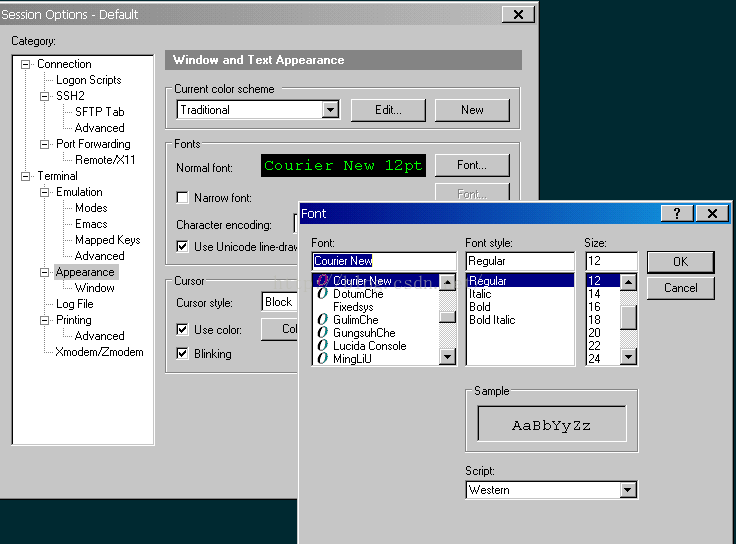The height and width of the screenshot is (544, 736).
Task: Click the Font style input field
Action: point(520,261)
